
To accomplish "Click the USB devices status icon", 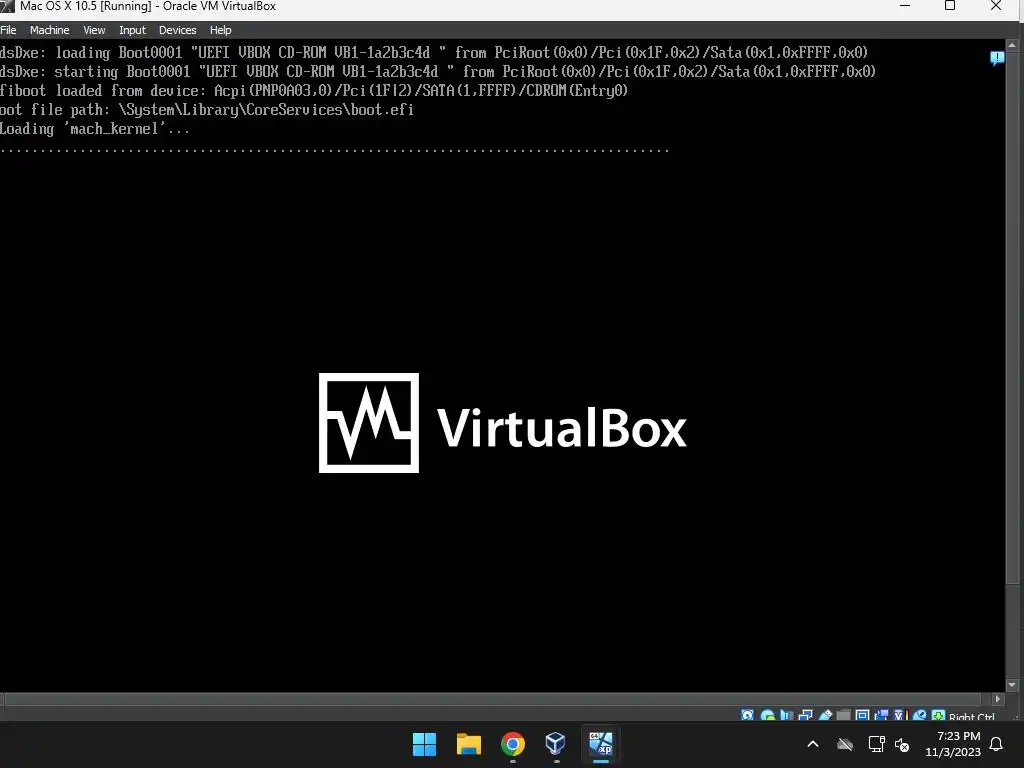I will [825, 715].
